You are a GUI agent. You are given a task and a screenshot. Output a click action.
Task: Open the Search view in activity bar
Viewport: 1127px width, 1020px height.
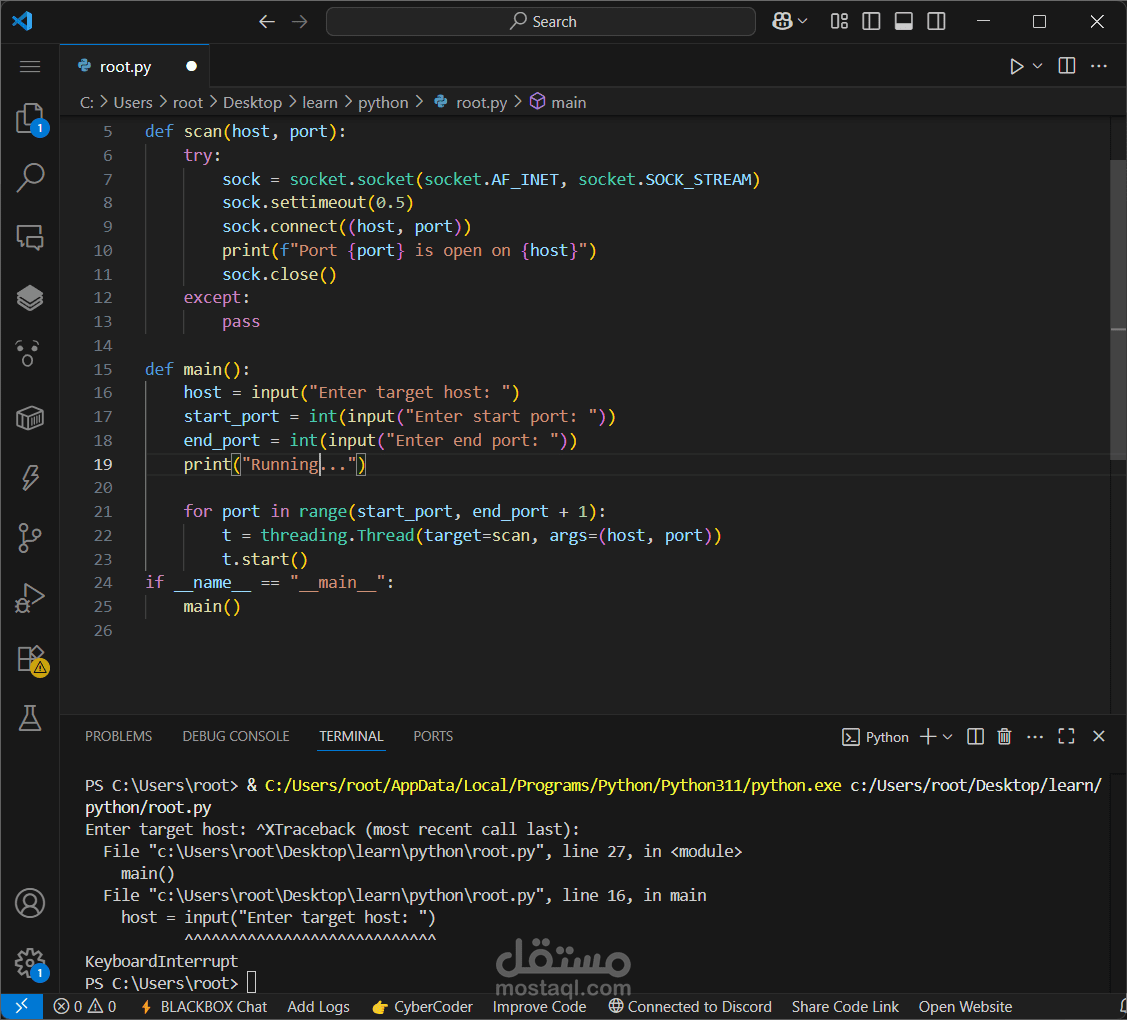(30, 178)
